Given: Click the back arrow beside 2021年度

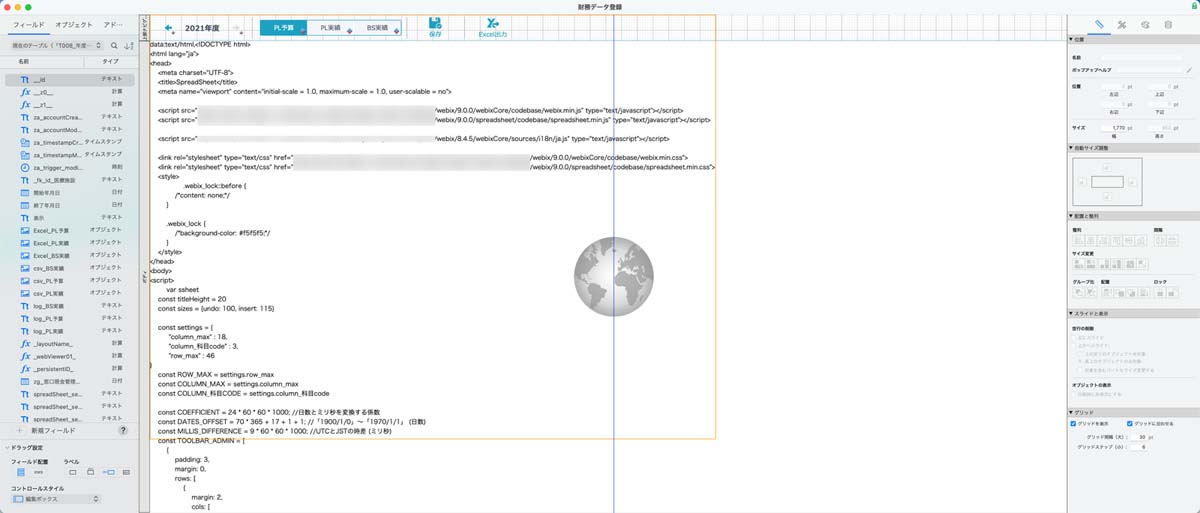Looking at the screenshot, I should 169,28.
